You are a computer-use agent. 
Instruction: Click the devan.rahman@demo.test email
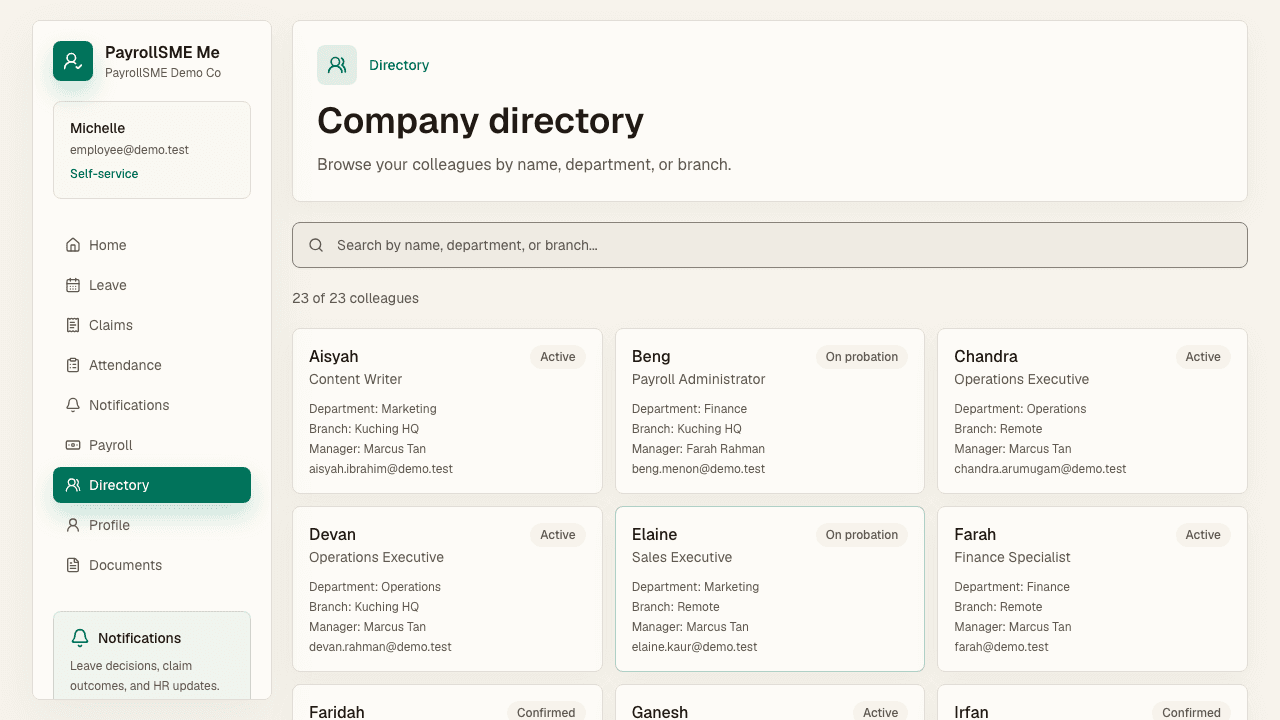pos(380,647)
